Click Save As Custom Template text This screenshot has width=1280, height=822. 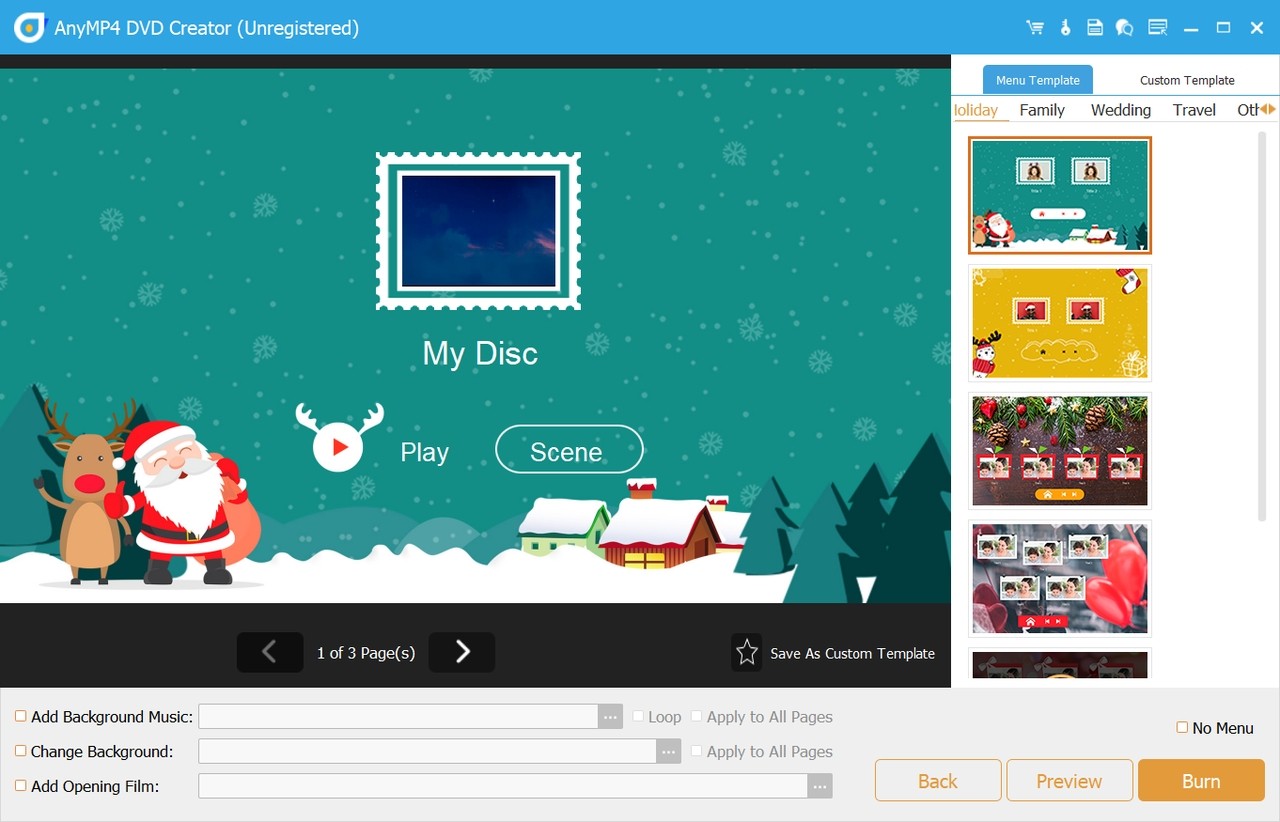point(852,653)
